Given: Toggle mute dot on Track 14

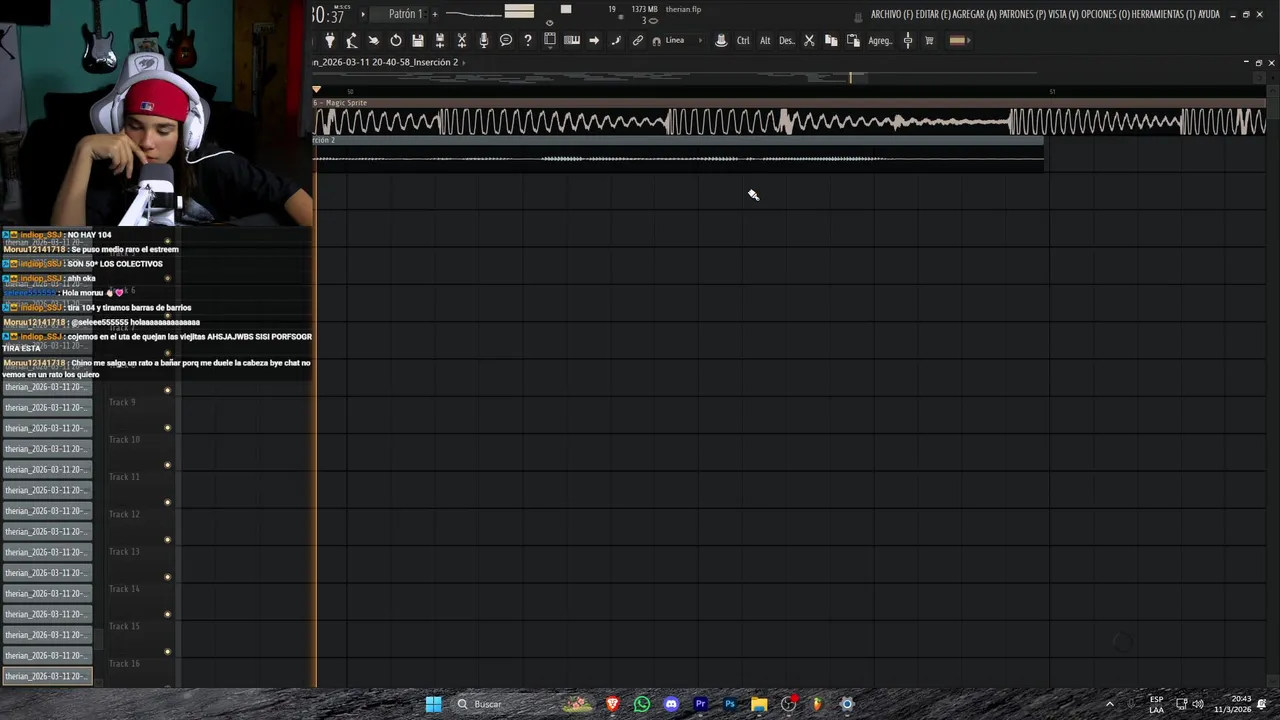Looking at the screenshot, I should point(167,577).
